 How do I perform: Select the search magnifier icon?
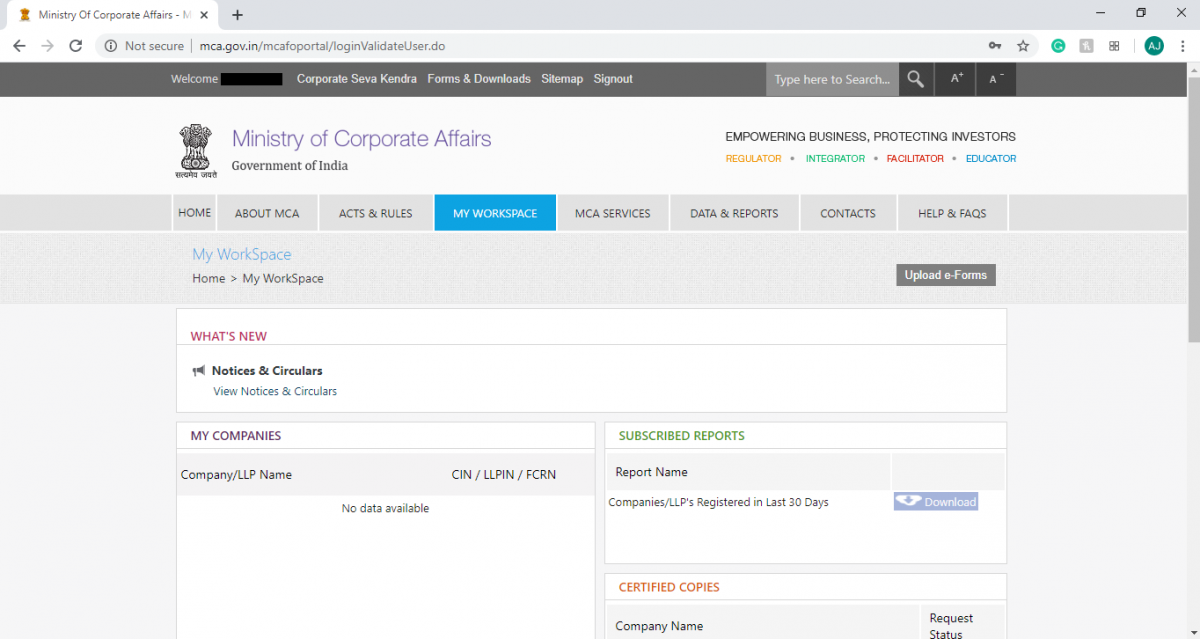(915, 78)
